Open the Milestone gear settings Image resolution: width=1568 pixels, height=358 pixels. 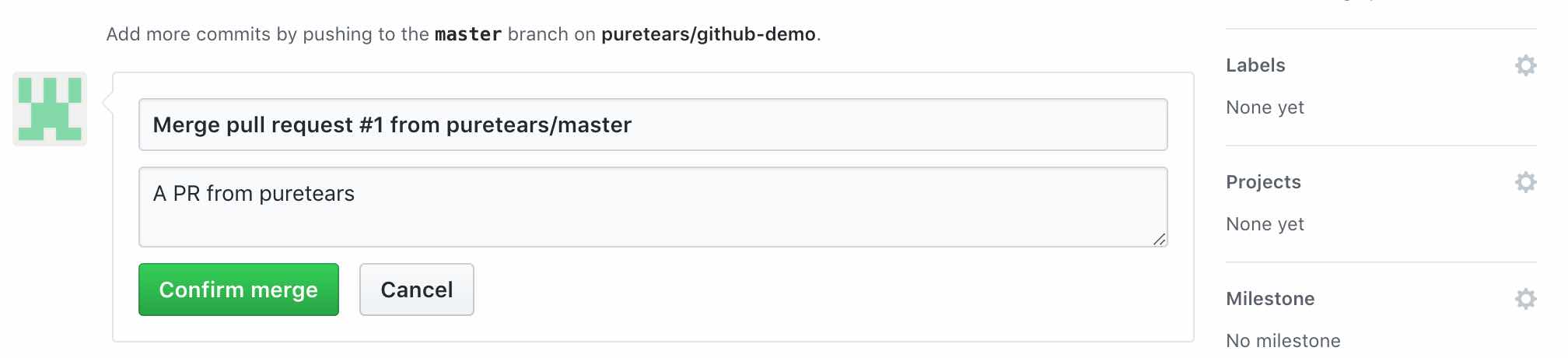pos(1525,299)
